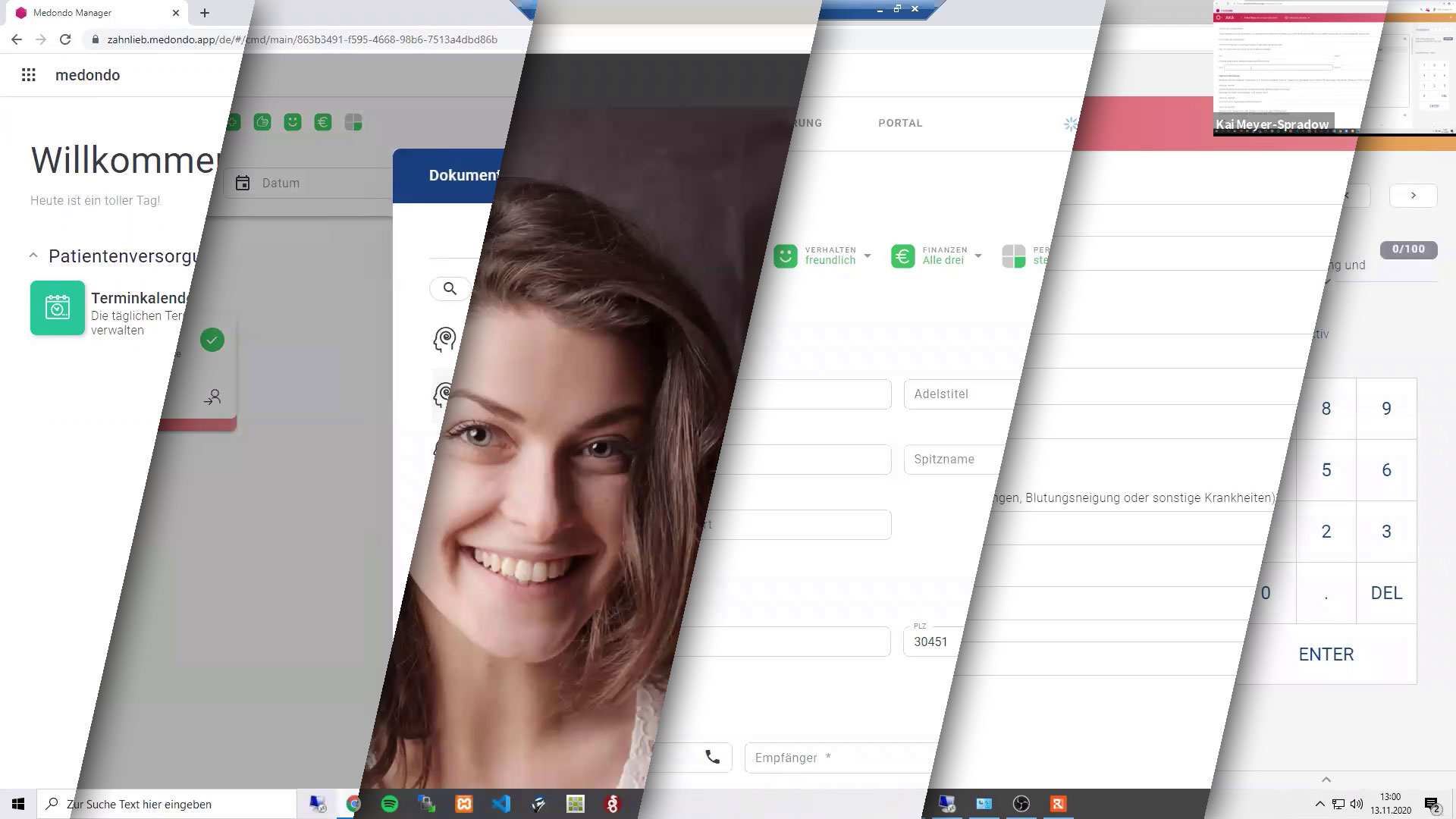Open the medondo apps grid menu
The width and height of the screenshot is (1456, 819).
[x=29, y=75]
